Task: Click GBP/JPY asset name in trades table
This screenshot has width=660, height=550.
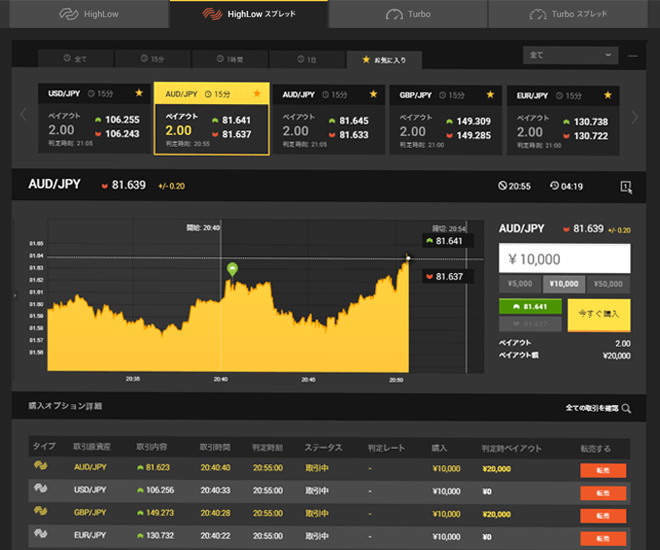Action: pyautogui.click(x=90, y=512)
